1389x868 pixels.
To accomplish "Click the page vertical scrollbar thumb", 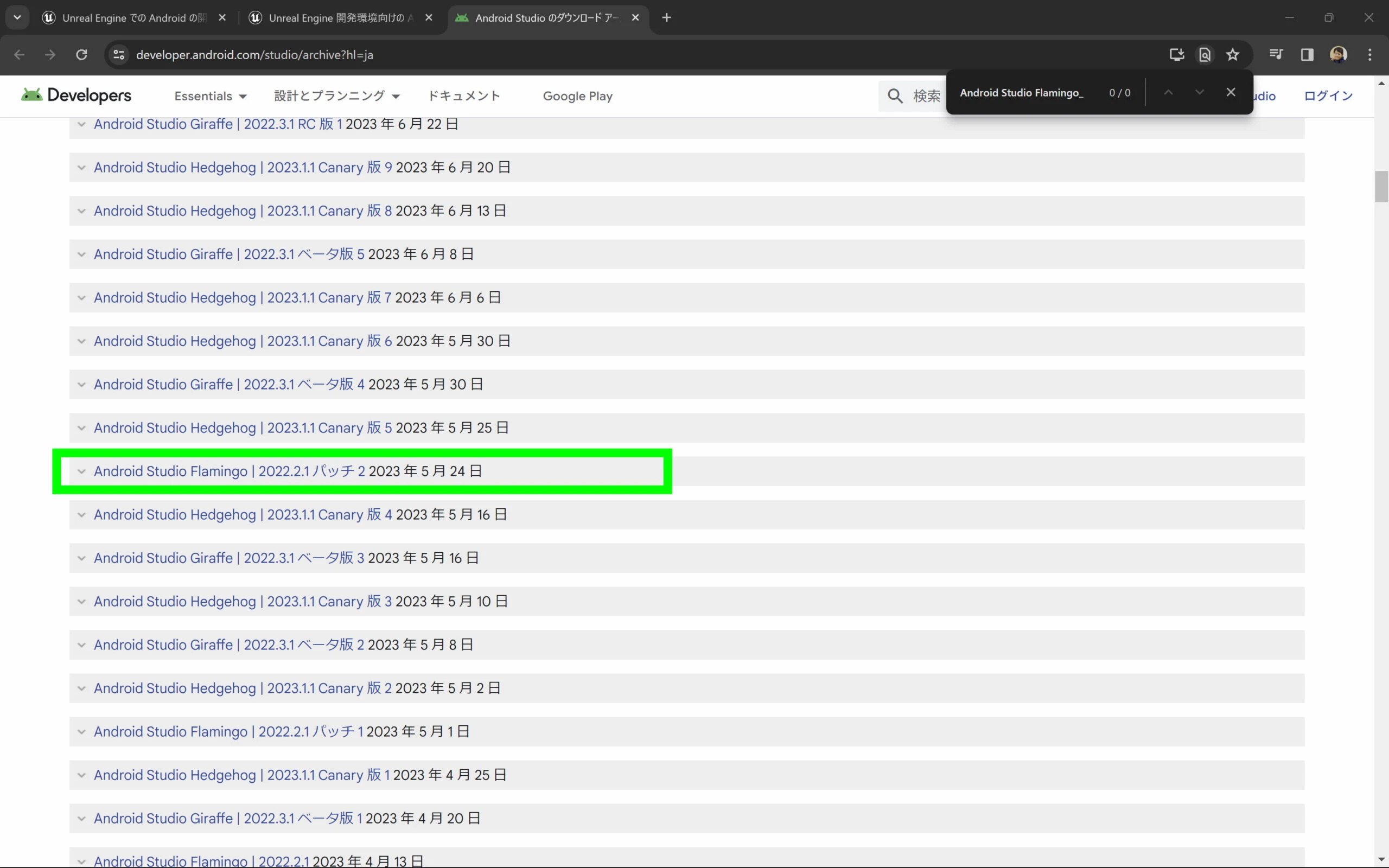I will click(1381, 187).
